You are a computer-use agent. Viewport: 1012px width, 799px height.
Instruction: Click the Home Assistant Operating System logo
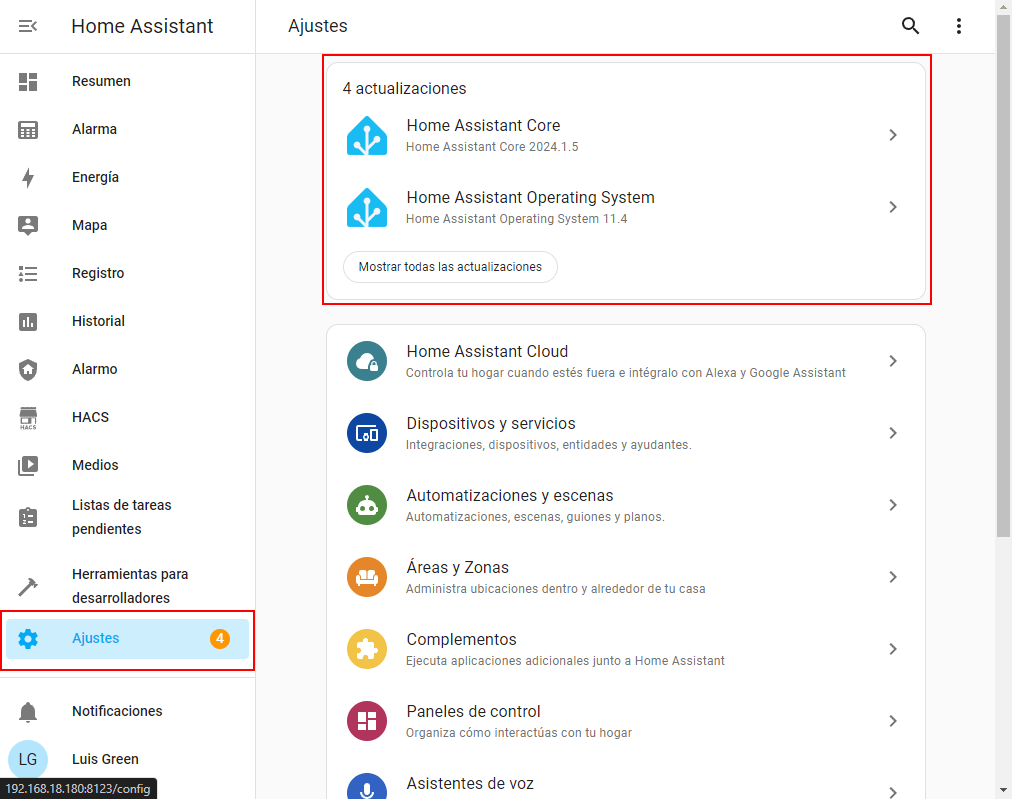click(367, 207)
